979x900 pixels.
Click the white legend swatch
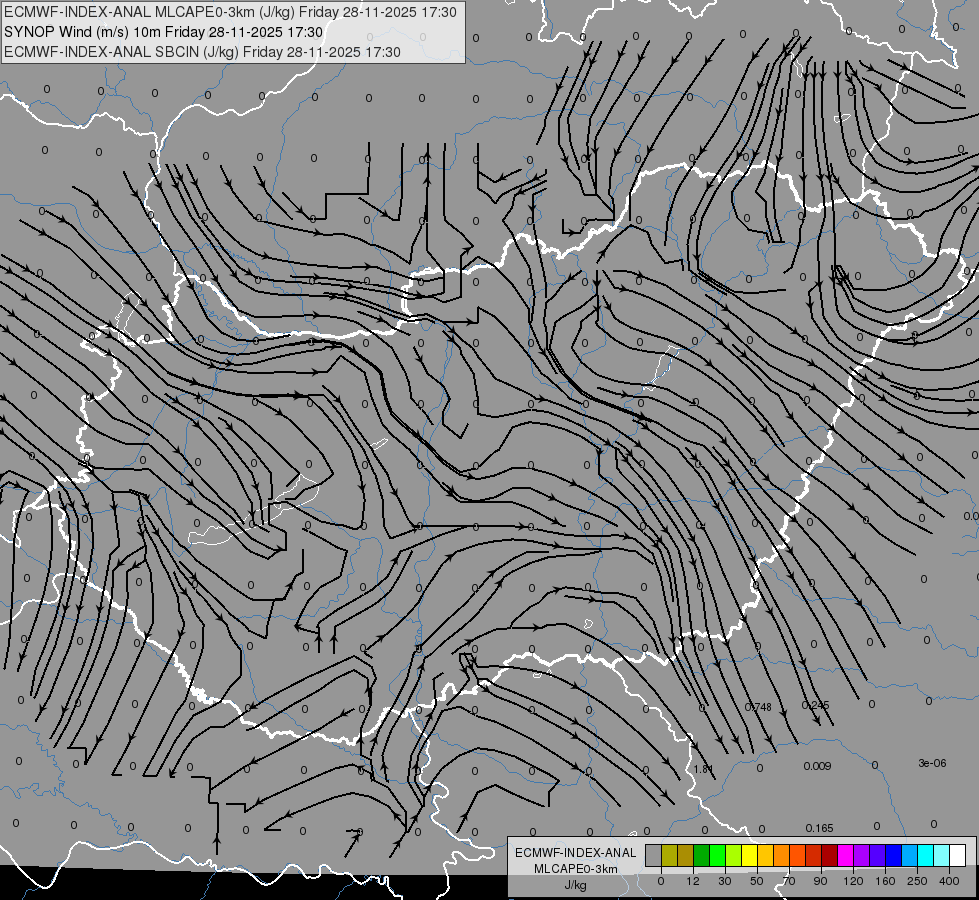point(958,856)
